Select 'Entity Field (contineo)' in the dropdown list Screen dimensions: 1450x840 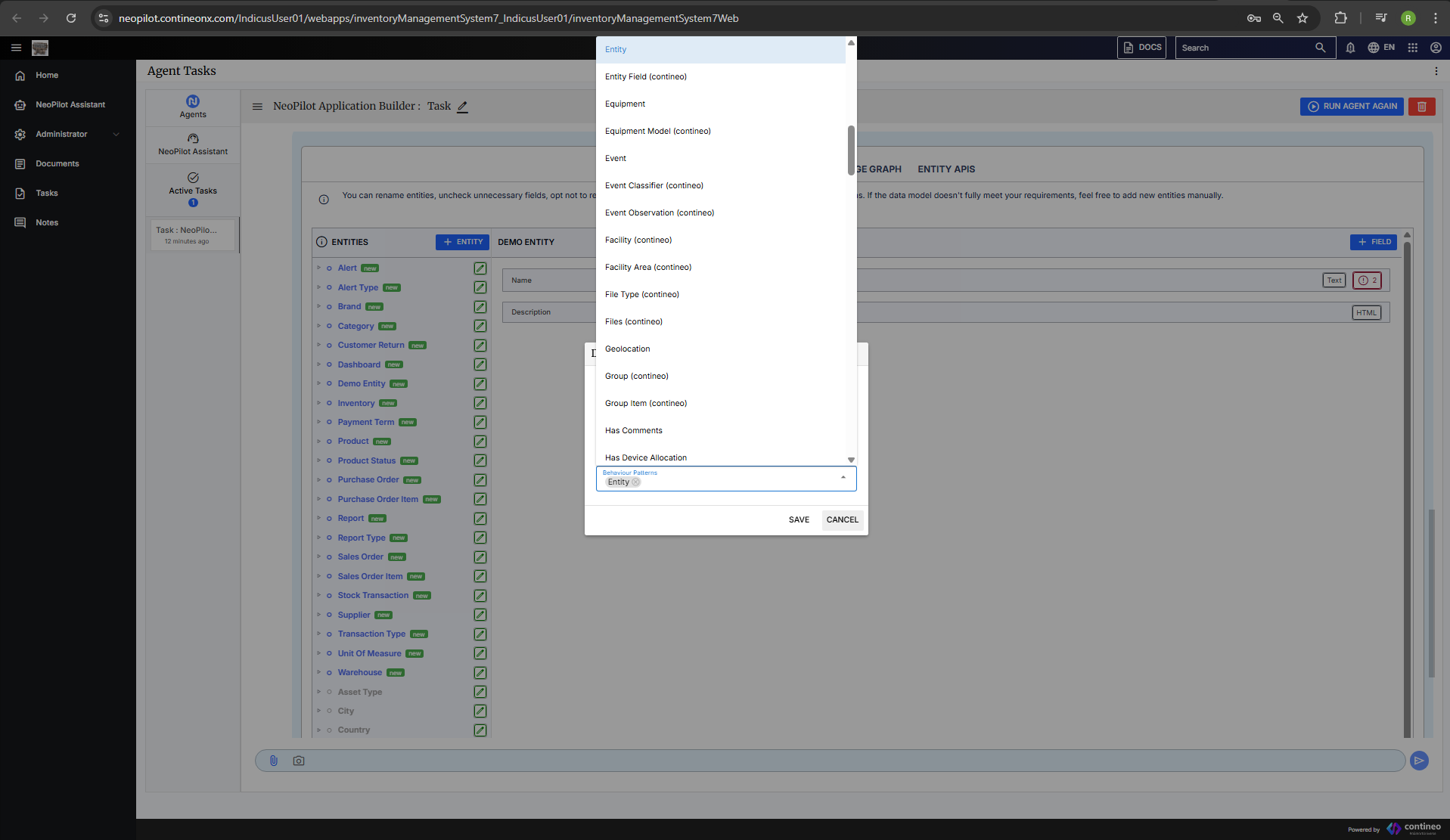tap(721, 76)
